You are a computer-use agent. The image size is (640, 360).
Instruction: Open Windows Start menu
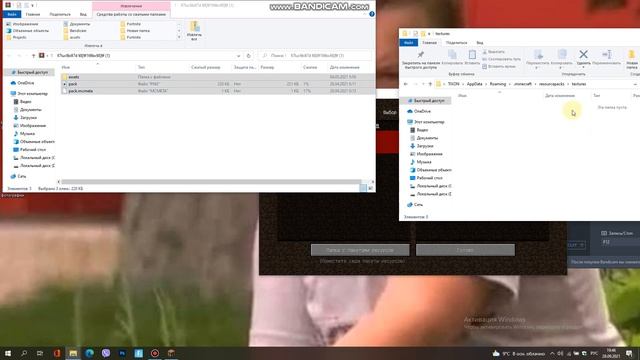pos(8,353)
